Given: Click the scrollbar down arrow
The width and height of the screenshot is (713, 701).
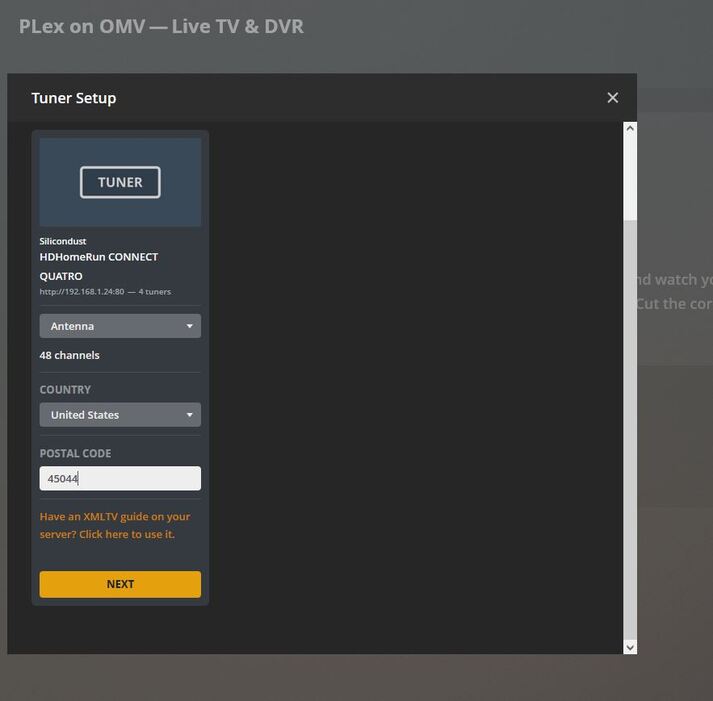Looking at the screenshot, I should click(630, 647).
